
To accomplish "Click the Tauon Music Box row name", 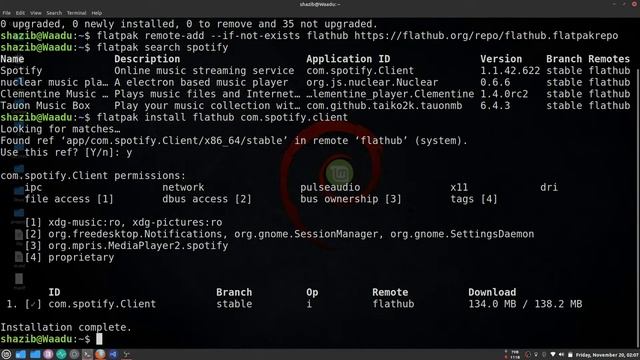I will click(45, 105).
